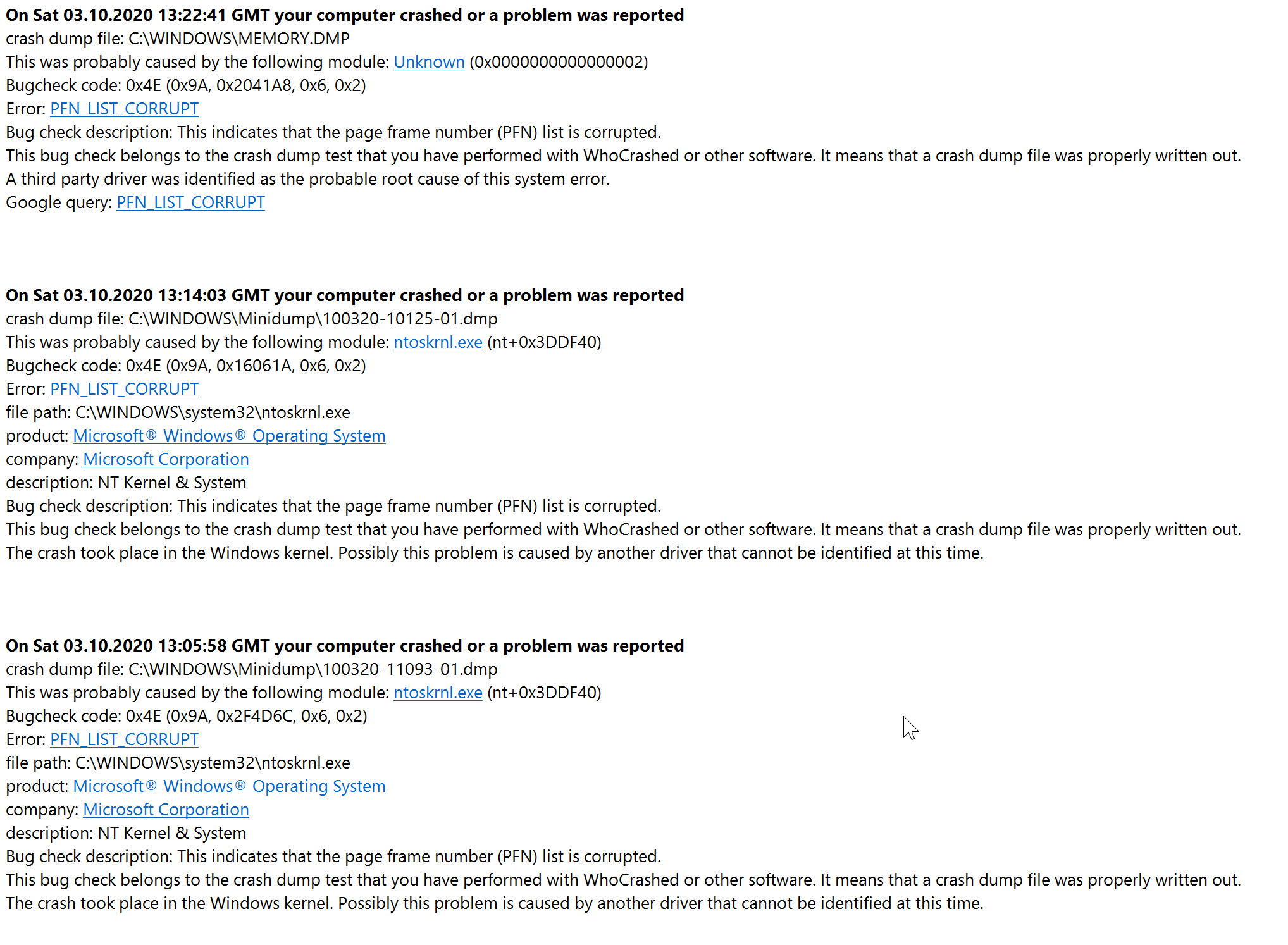
Task: Click ntoskrnl.exe link in 13:05:58 report
Action: tap(438, 693)
